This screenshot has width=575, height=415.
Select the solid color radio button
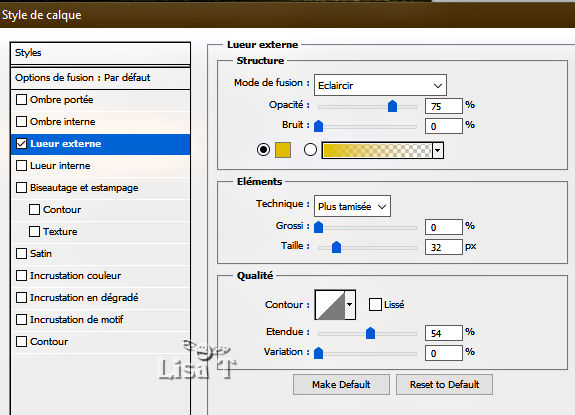[263, 150]
